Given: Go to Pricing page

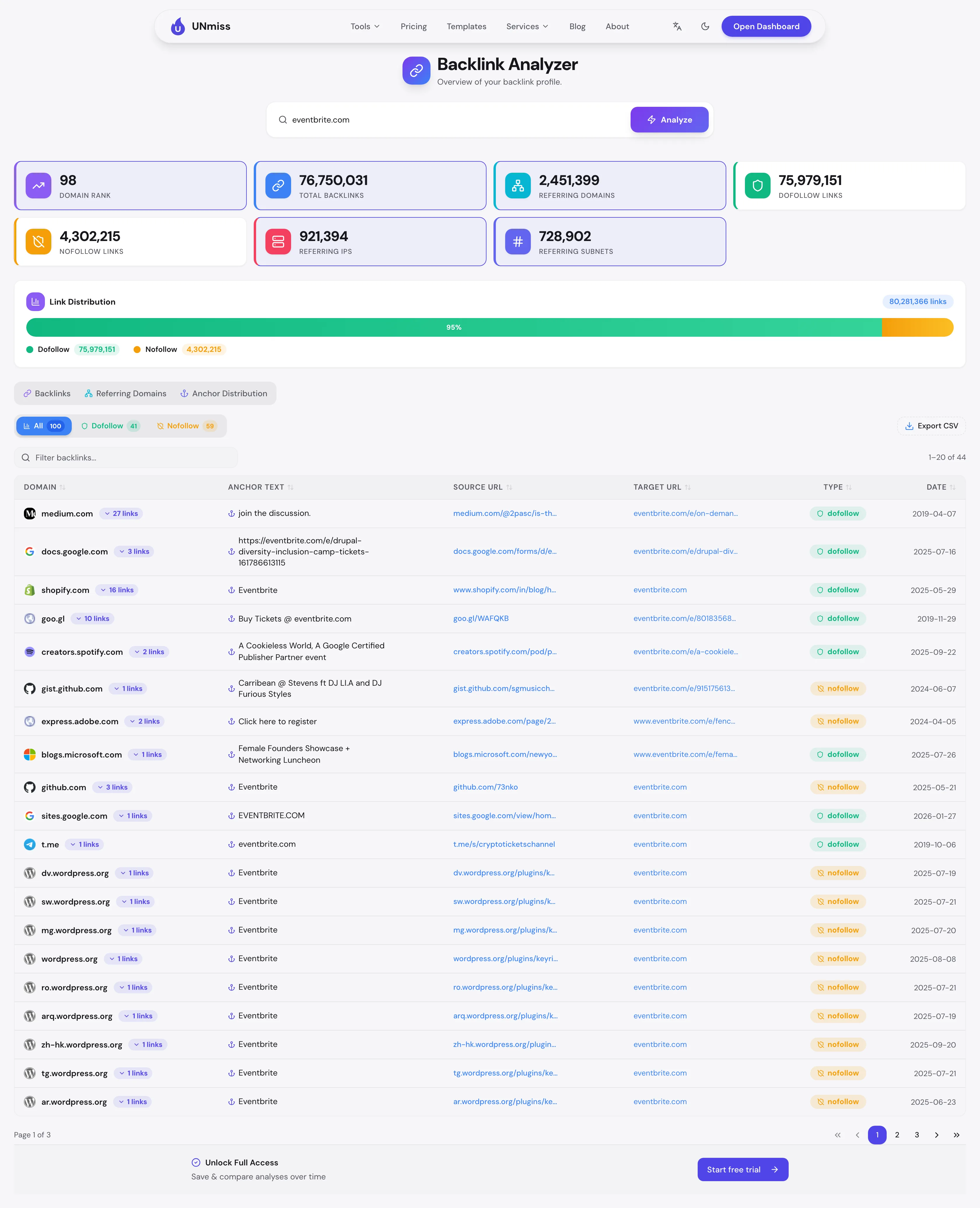Looking at the screenshot, I should (x=414, y=27).
